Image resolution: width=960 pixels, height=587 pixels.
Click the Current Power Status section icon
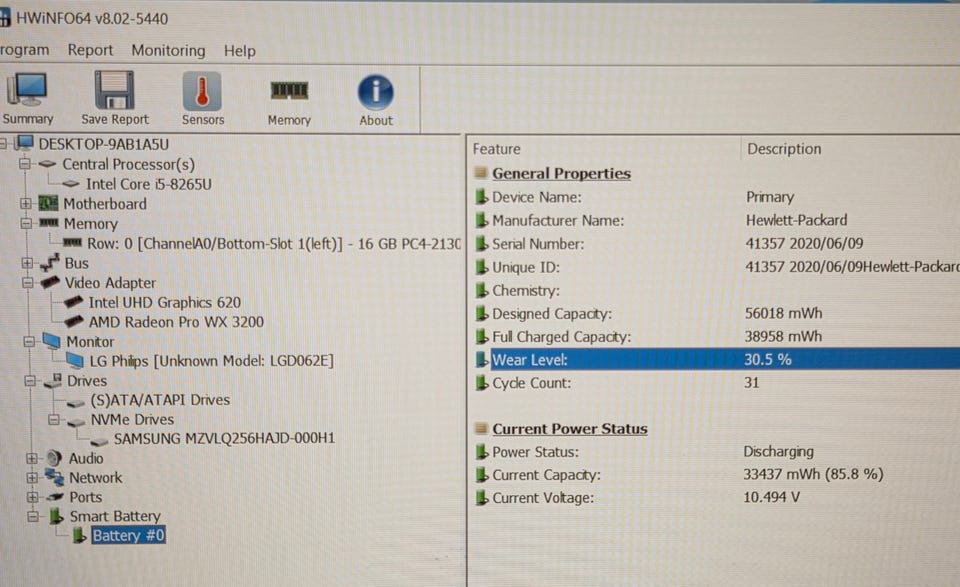coord(481,428)
